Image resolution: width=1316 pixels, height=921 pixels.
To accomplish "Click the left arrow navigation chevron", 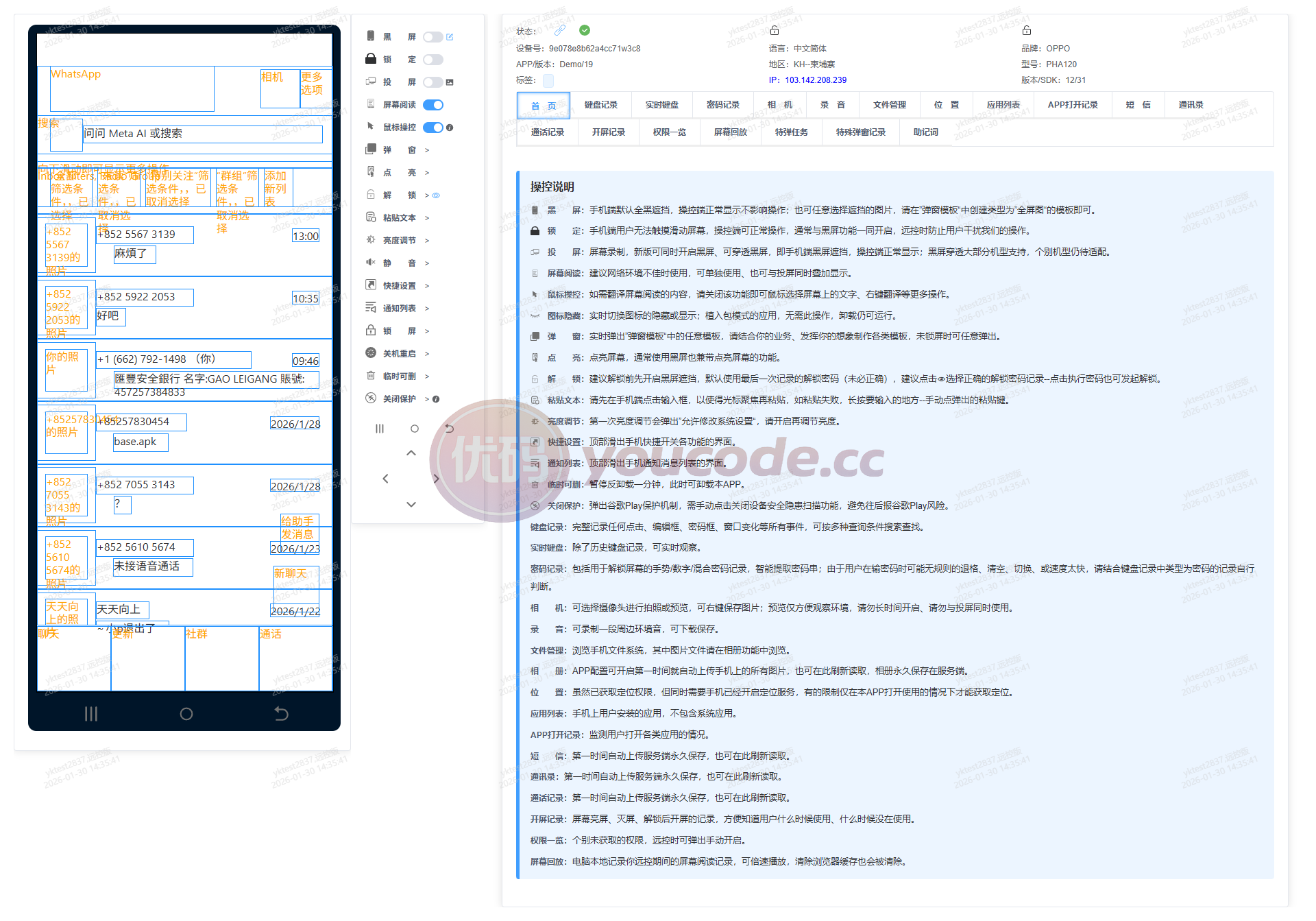I will pos(385,479).
